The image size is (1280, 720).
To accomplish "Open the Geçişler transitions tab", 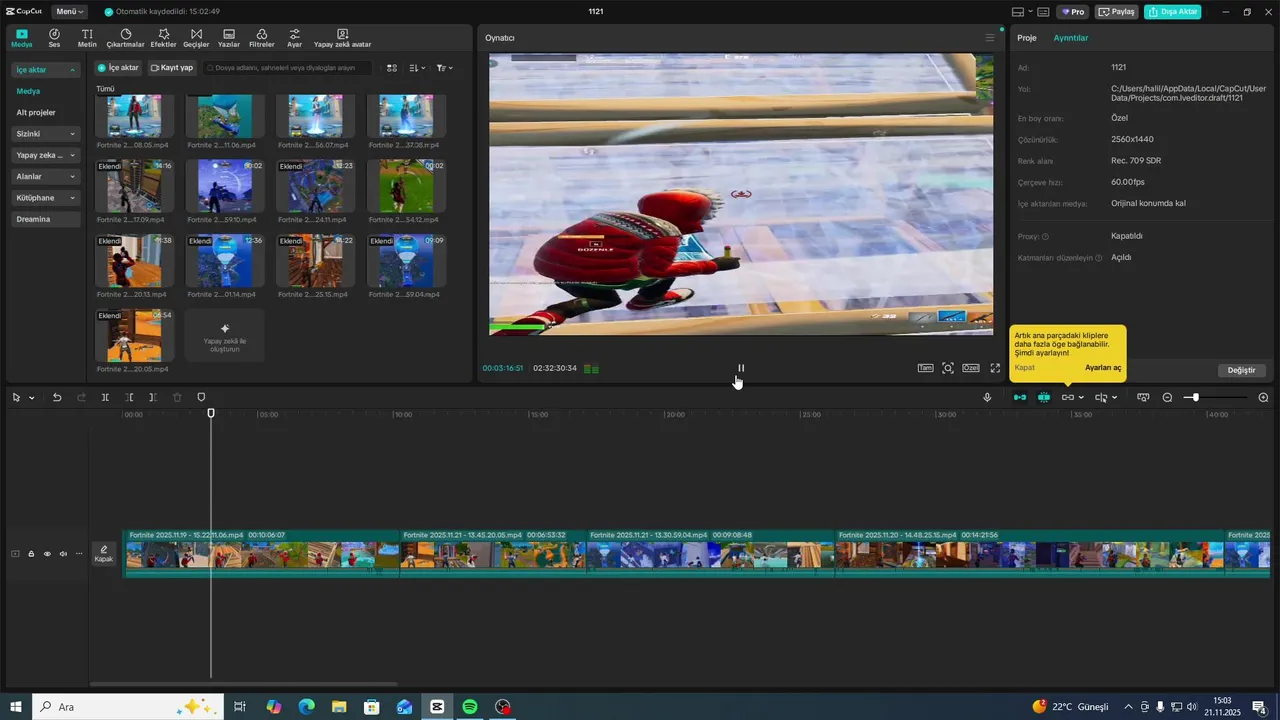I will pos(196,38).
